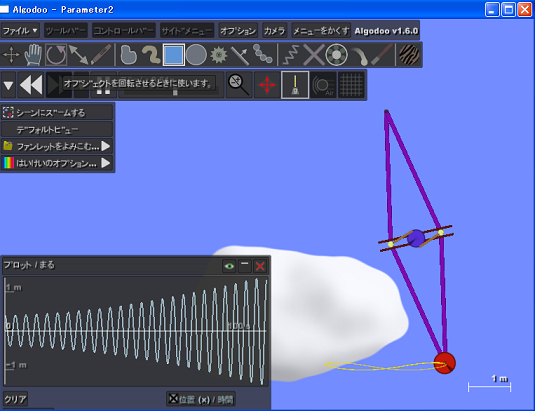This screenshot has width=535, height=411.
Task: Select the Circle tool
Action: (197, 55)
